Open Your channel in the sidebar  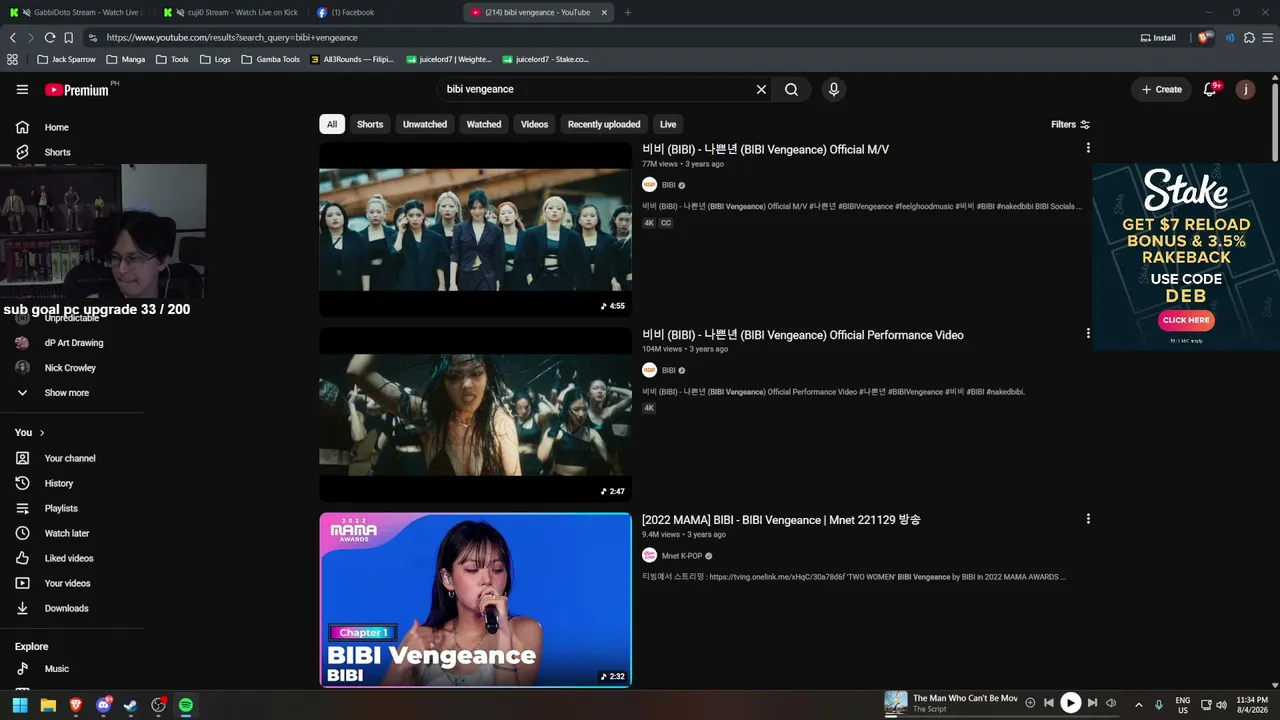pyautogui.click(x=72, y=458)
